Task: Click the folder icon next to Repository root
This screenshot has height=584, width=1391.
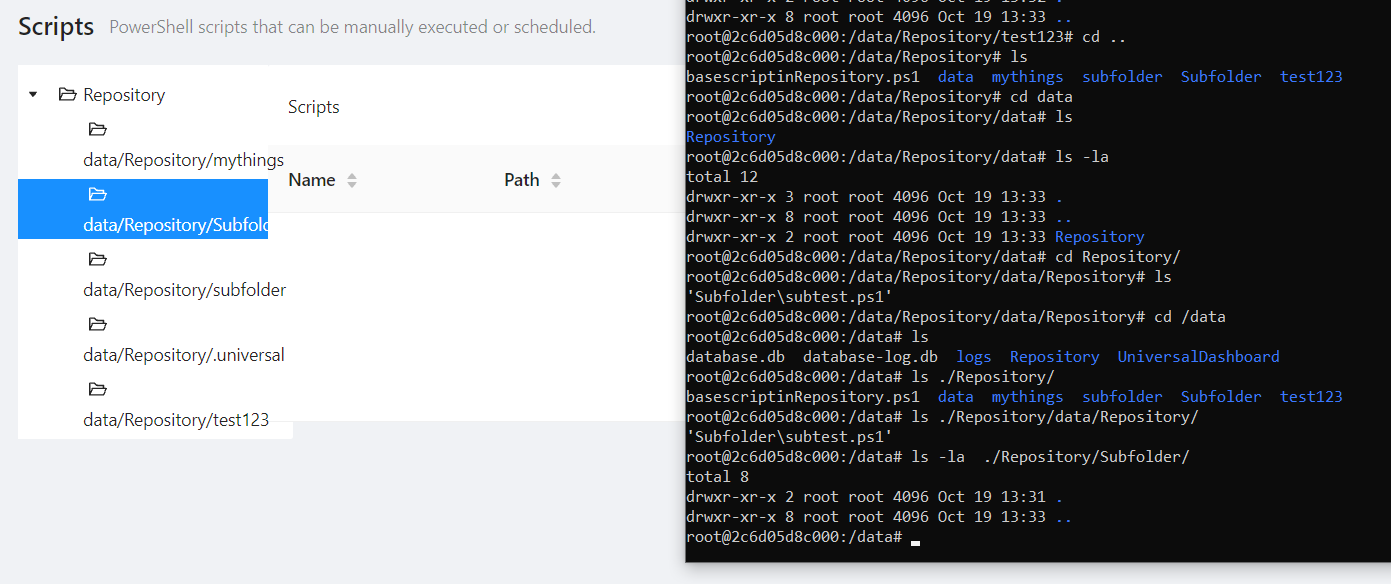Action: [66, 94]
